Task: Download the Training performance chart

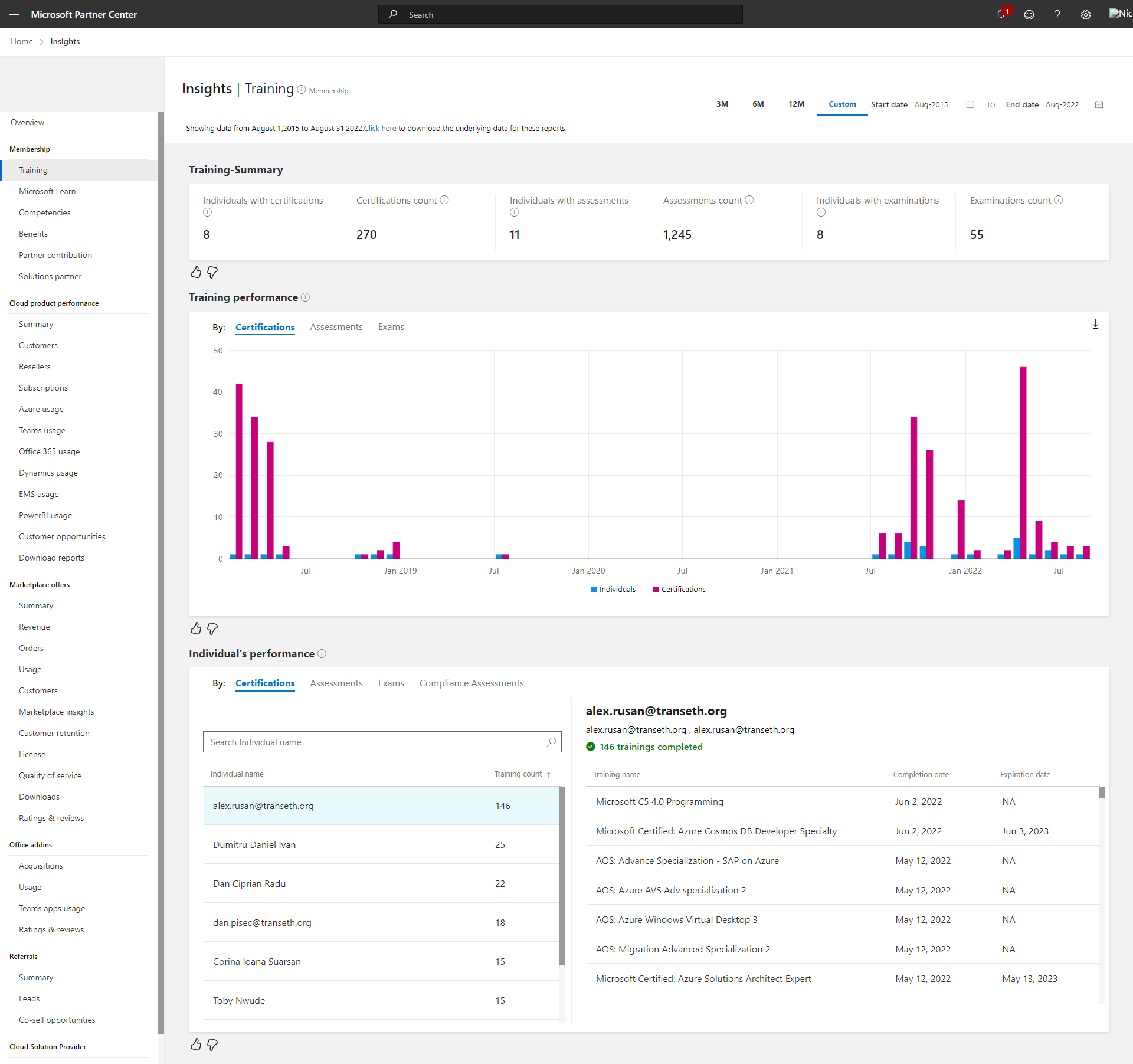Action: click(x=1095, y=325)
